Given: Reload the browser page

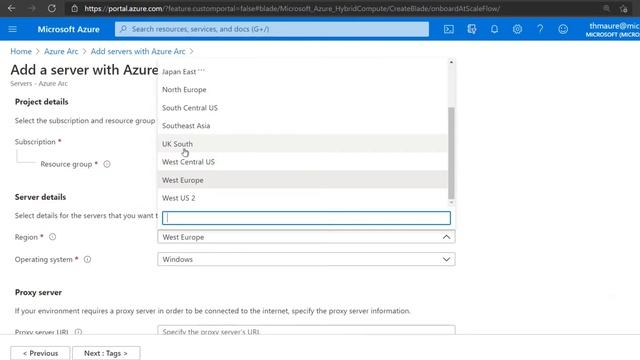Looking at the screenshot, I should (x=51, y=8).
